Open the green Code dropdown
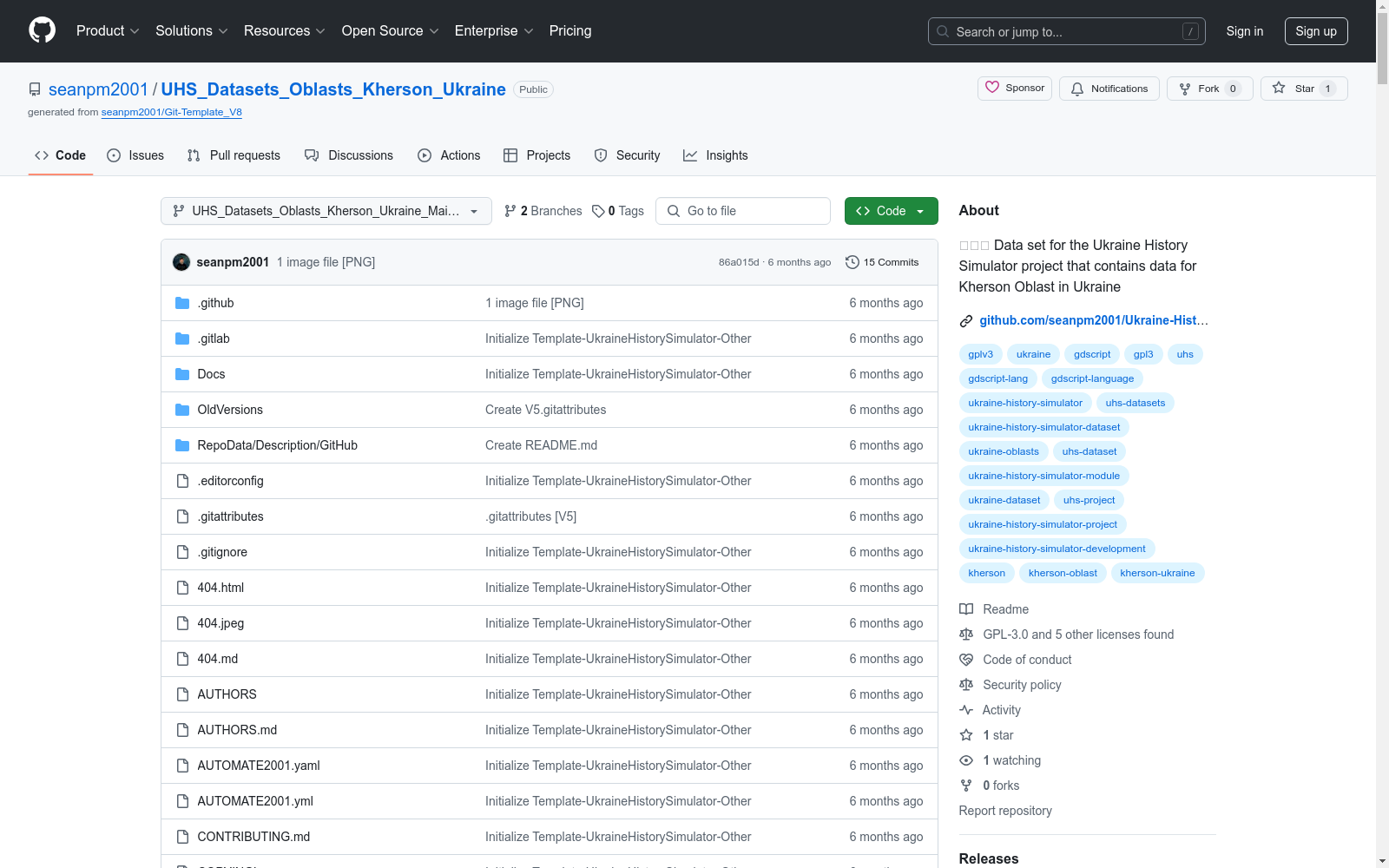Screen dimensions: 1389x868 pyautogui.click(x=892, y=211)
